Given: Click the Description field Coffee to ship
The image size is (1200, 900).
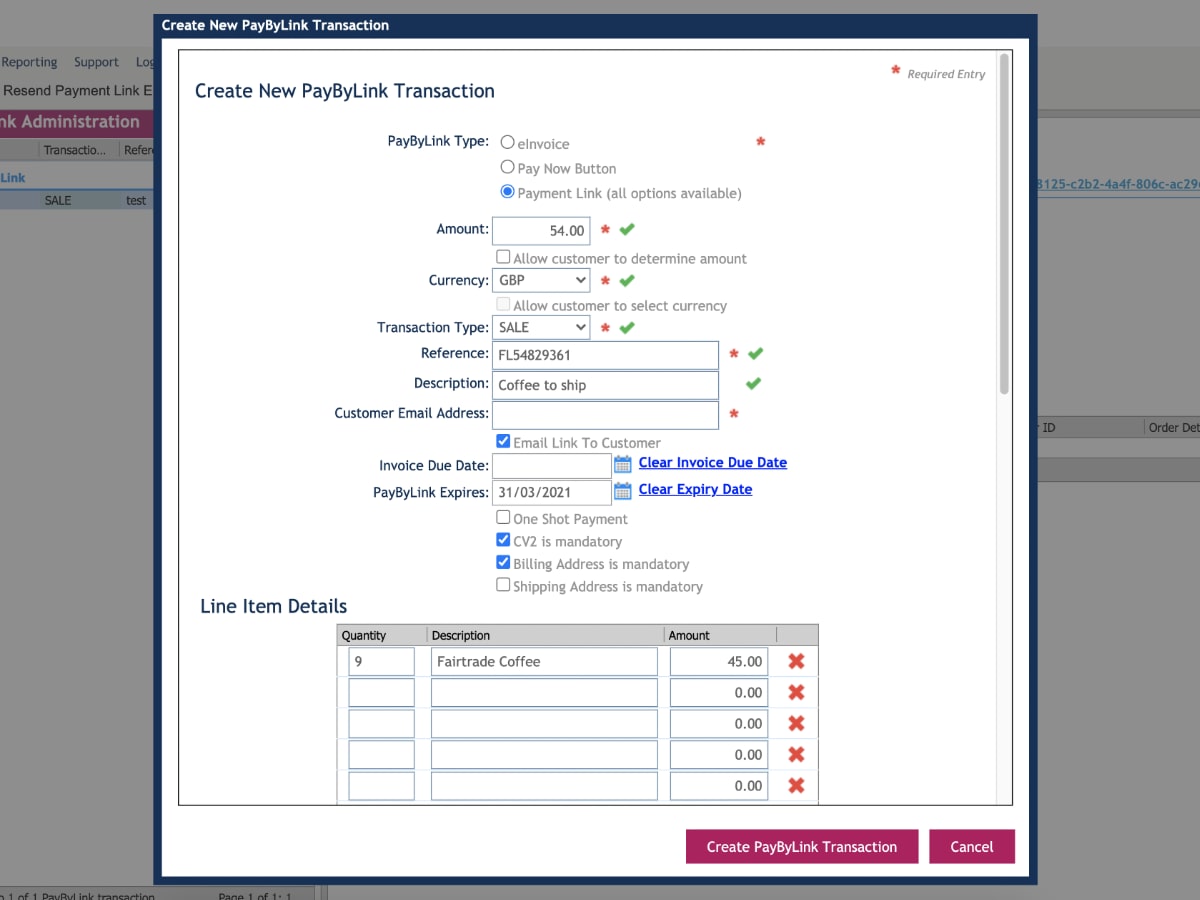Looking at the screenshot, I should coord(605,385).
